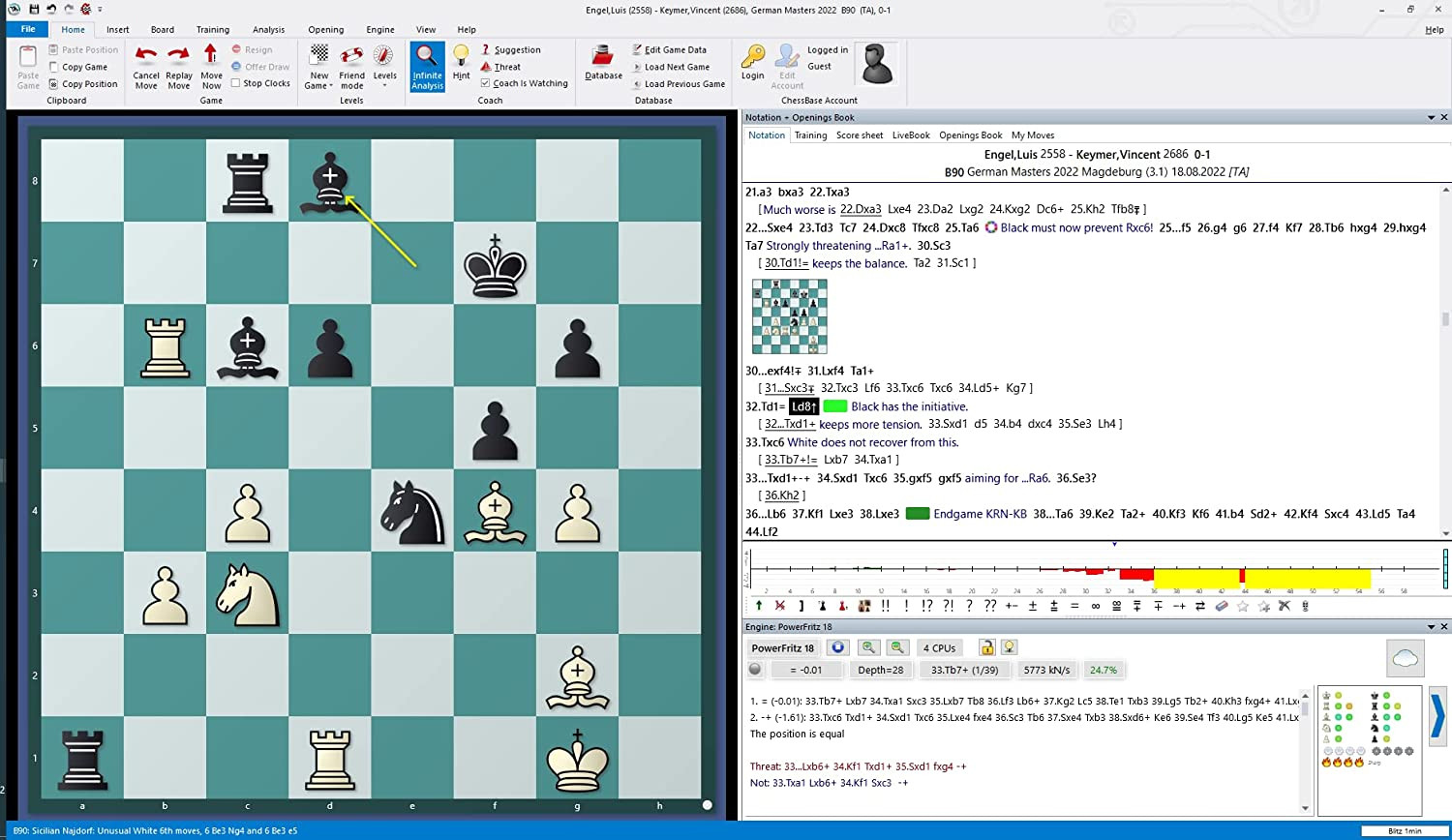
Task: Expand the New Game dropdown
Action: tap(318, 85)
